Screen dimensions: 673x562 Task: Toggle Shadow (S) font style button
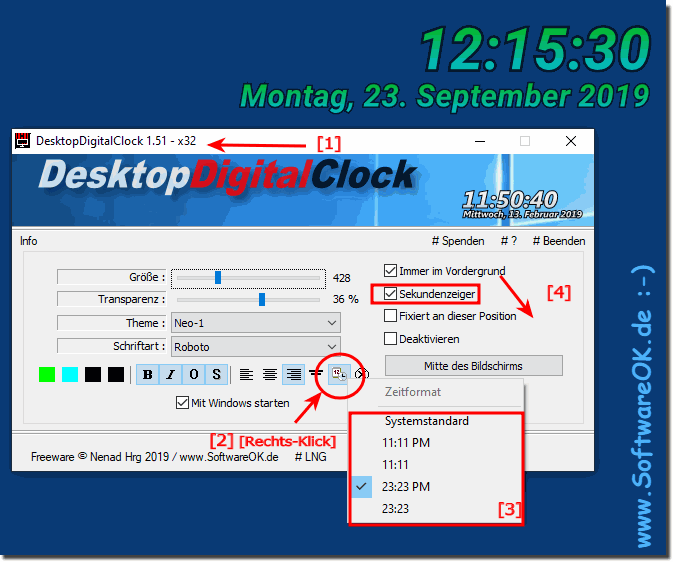pos(216,374)
